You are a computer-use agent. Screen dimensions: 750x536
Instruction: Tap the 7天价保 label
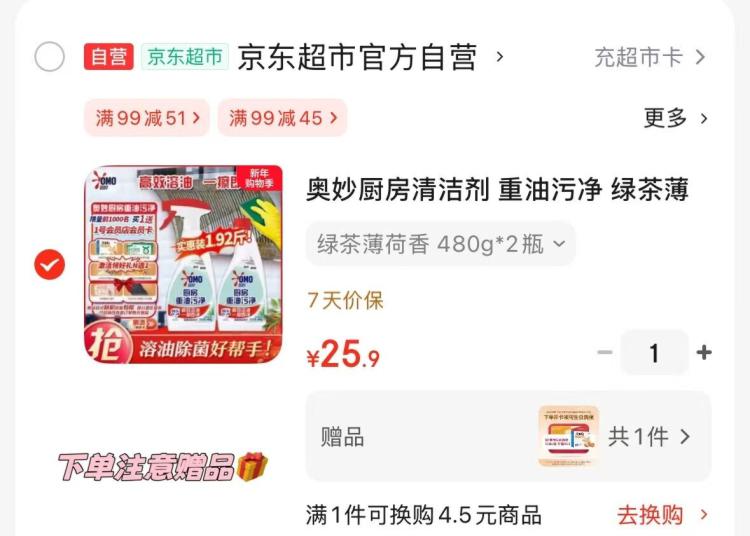pyautogui.click(x=345, y=301)
